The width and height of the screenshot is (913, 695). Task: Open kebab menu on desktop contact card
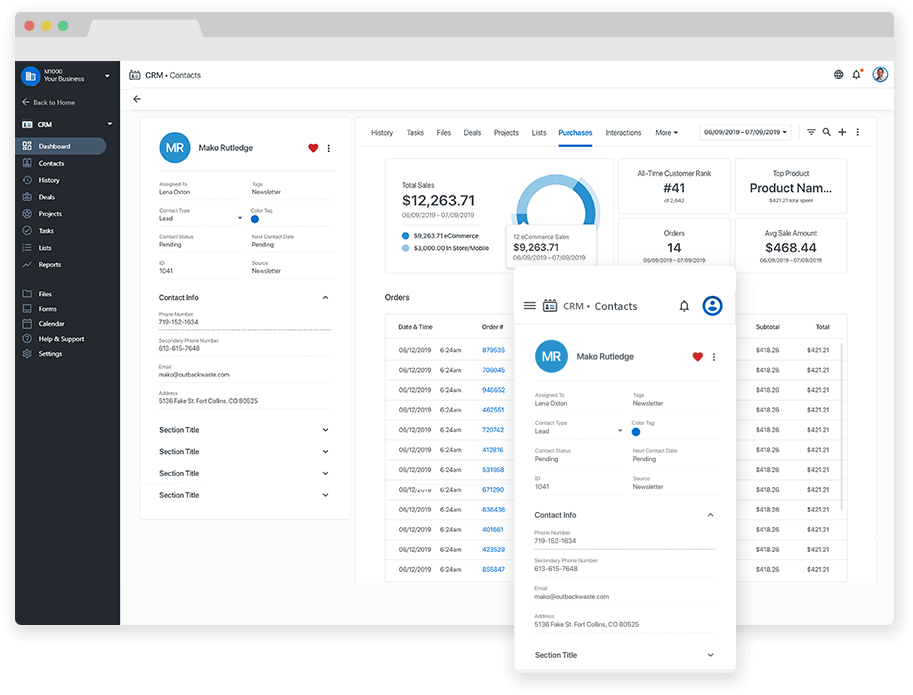click(329, 148)
